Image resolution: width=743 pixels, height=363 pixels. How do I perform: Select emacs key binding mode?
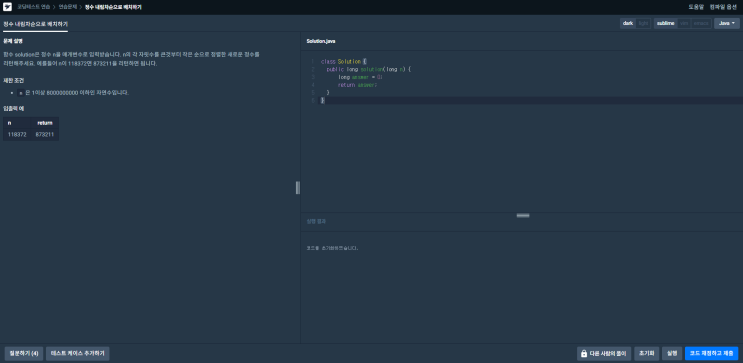coord(701,23)
